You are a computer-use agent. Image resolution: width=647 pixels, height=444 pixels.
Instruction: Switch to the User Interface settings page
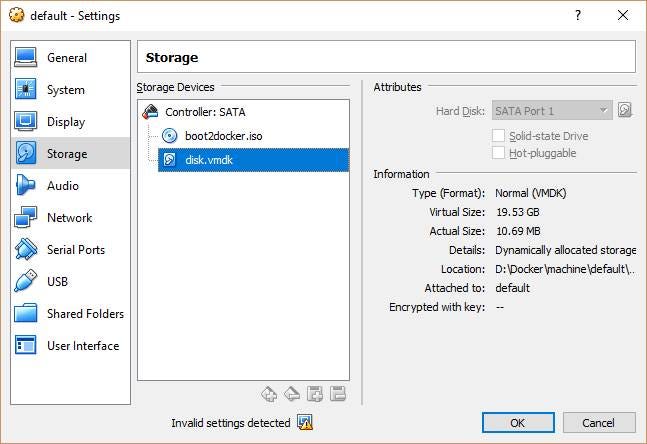pos(71,345)
